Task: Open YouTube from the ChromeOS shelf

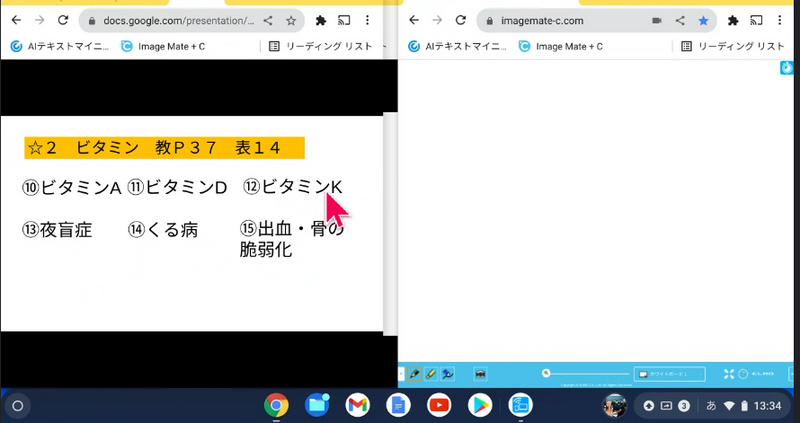Action: point(438,405)
